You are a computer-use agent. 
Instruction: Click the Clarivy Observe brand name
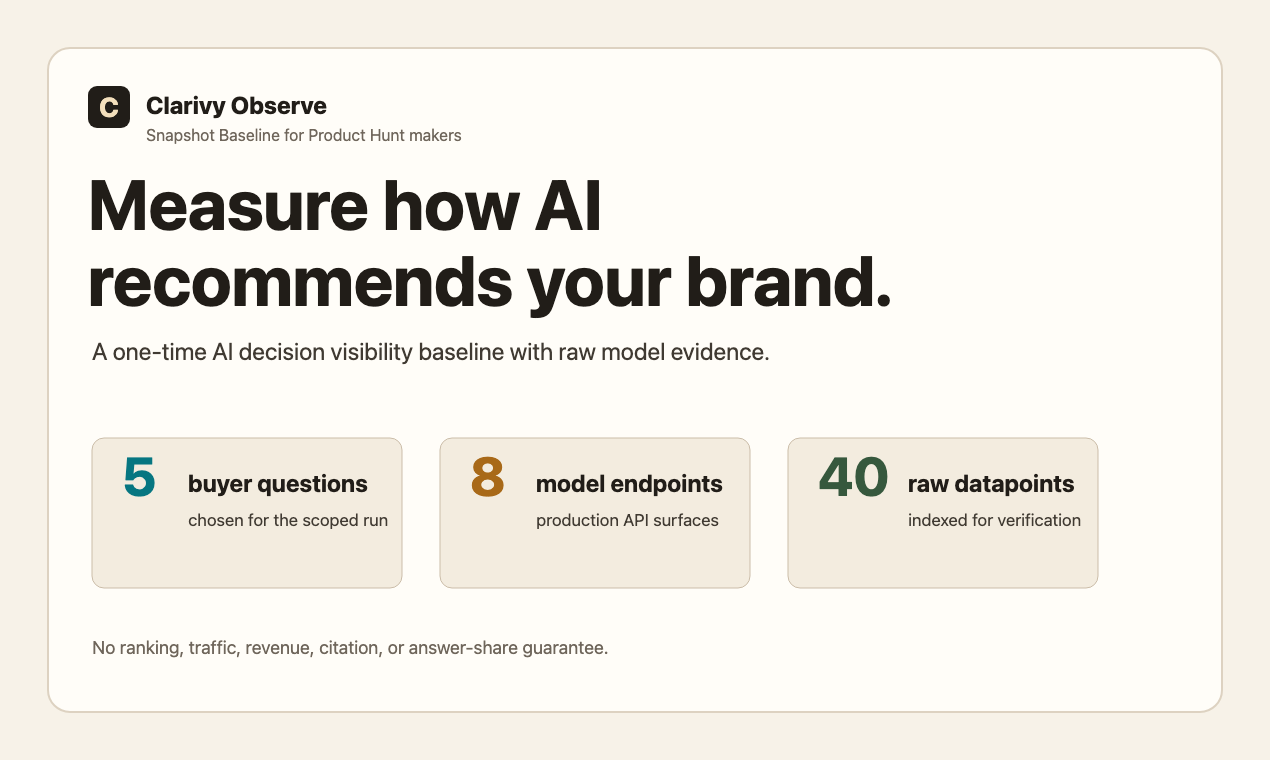(236, 106)
